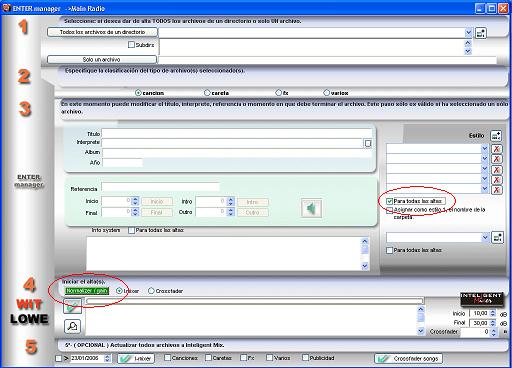Click the Crossfader songs button
512x368 pixels.
coord(408,358)
